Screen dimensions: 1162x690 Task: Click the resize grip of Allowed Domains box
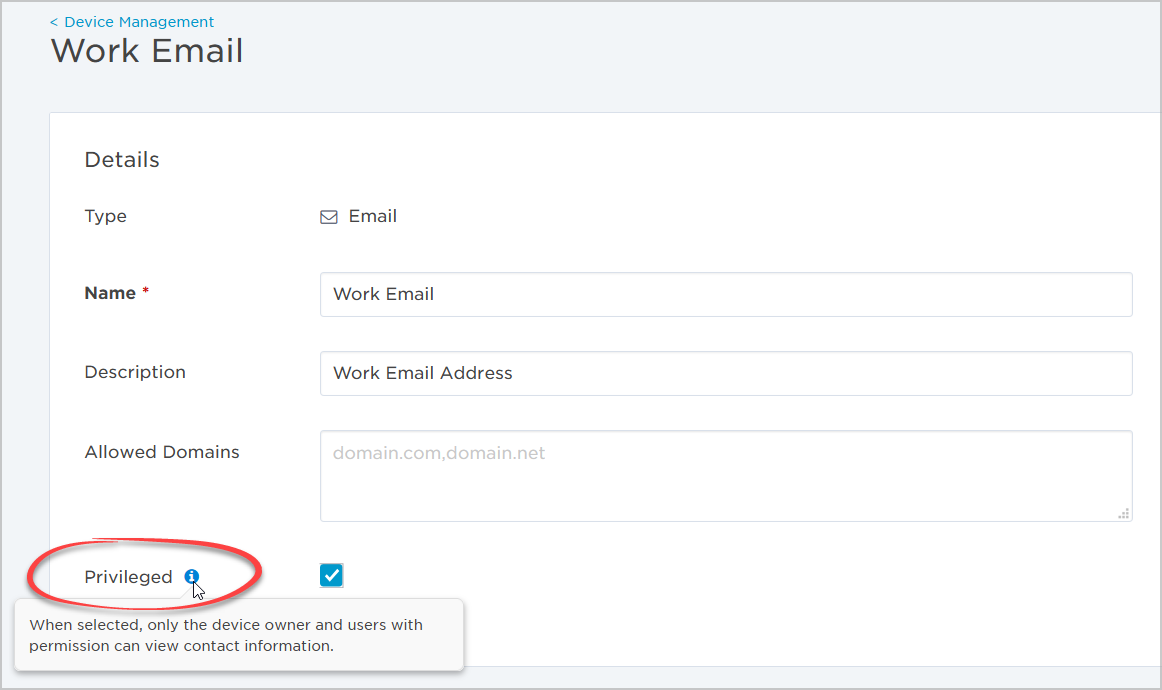pos(1123,513)
